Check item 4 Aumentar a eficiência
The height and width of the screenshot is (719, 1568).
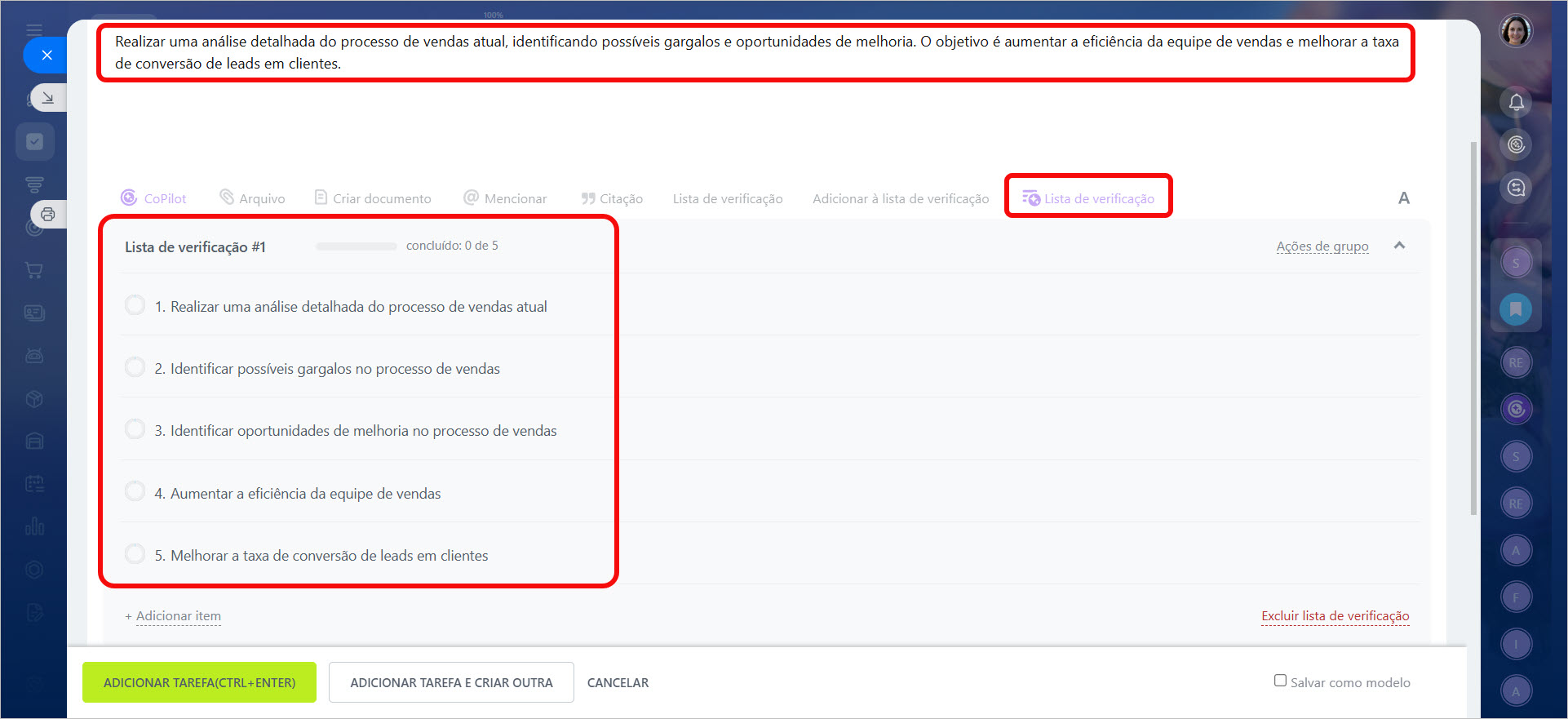coord(135,491)
